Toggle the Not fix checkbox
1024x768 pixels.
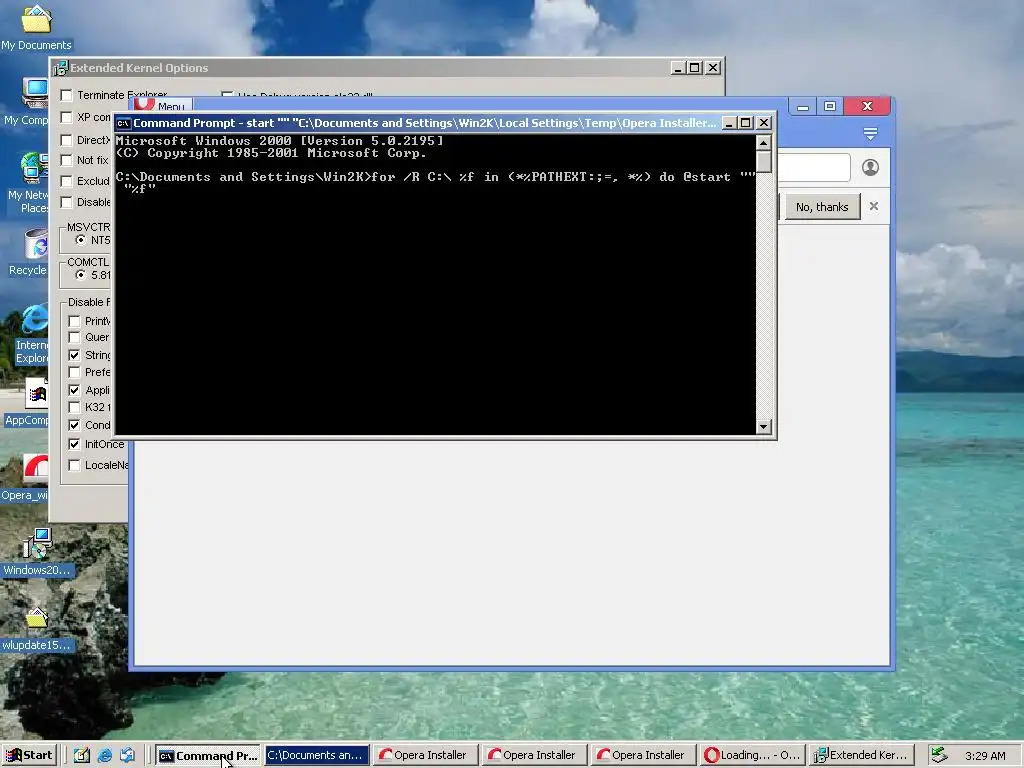[x=66, y=160]
